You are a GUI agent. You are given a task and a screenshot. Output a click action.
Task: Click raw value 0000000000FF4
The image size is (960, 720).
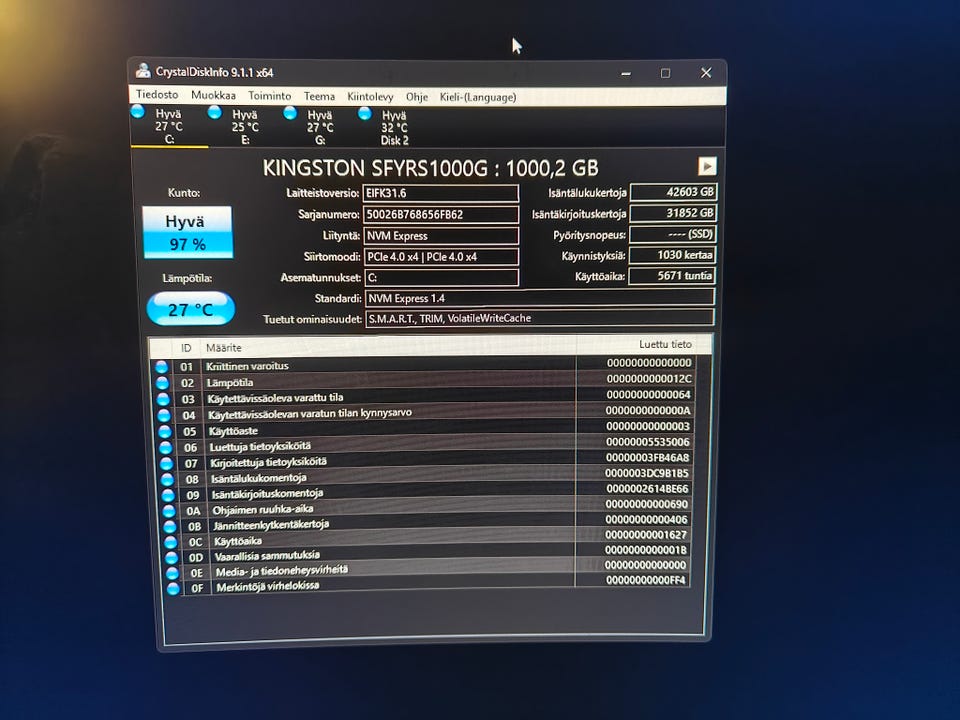pyautogui.click(x=645, y=580)
